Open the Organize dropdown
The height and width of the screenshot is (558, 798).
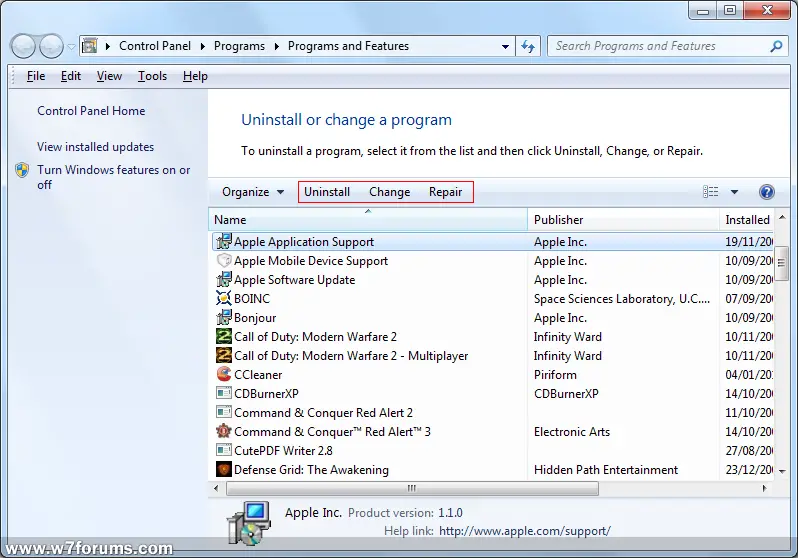[x=253, y=192]
